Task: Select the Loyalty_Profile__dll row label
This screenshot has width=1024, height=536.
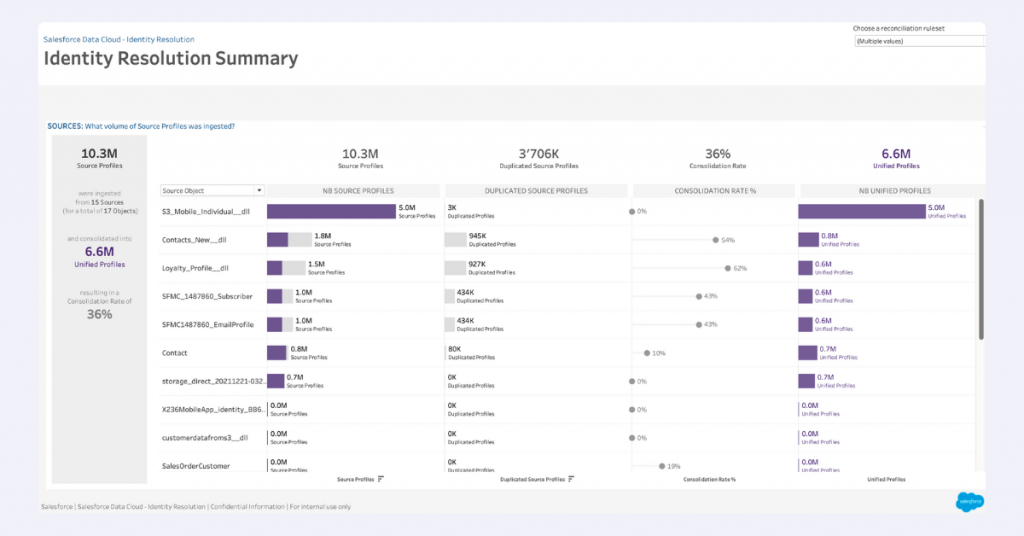Action: point(195,268)
